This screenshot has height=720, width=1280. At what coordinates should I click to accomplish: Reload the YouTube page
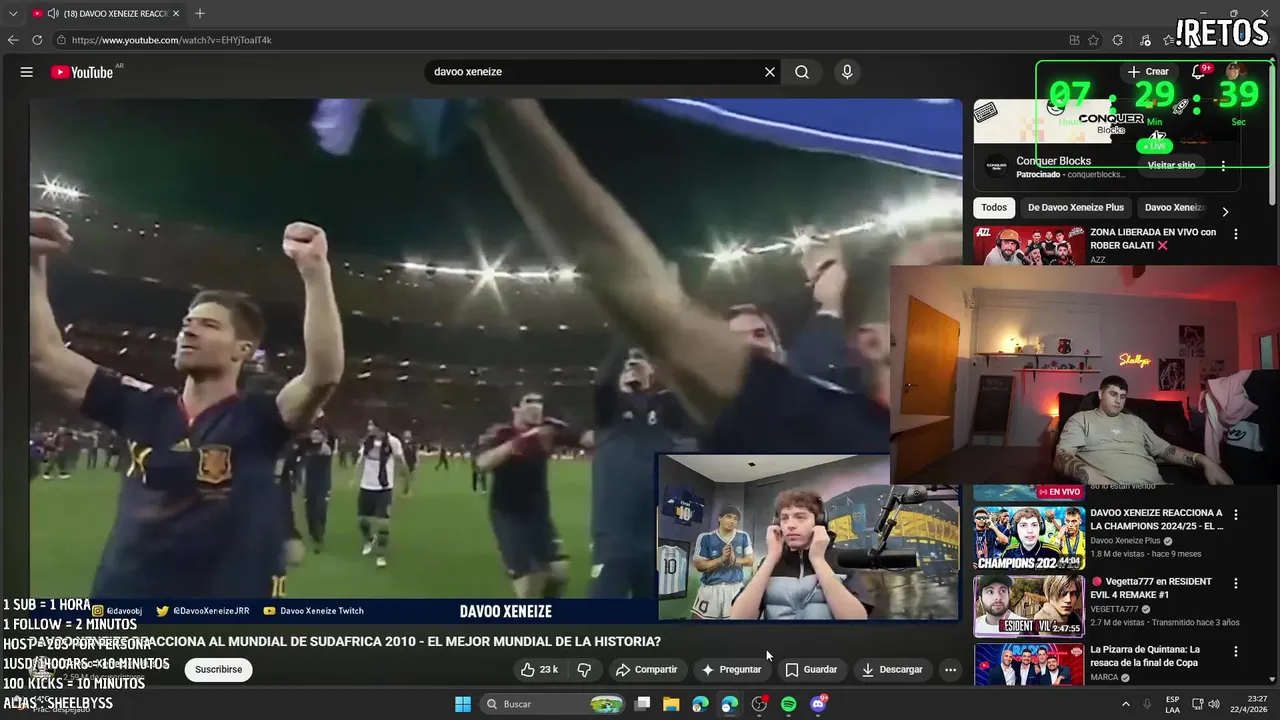(37, 40)
